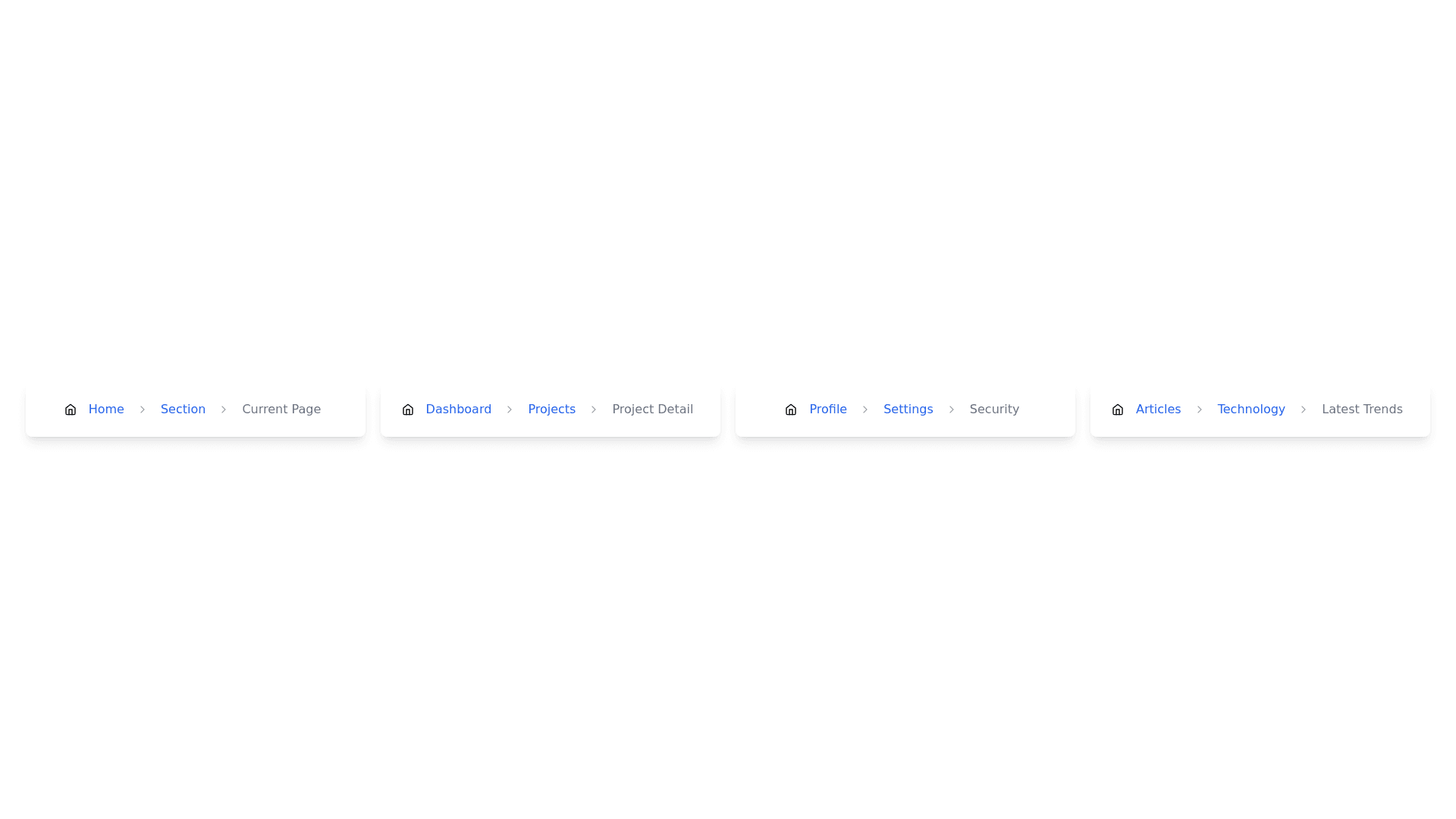Click the house icon beside Articles
This screenshot has width=1456, height=819.
tap(1117, 409)
